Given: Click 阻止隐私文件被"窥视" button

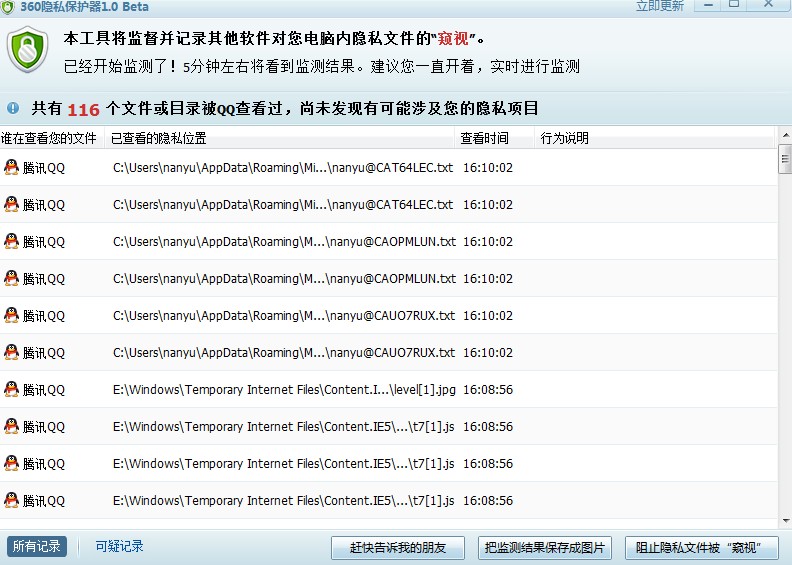Looking at the screenshot, I should [x=702, y=548].
